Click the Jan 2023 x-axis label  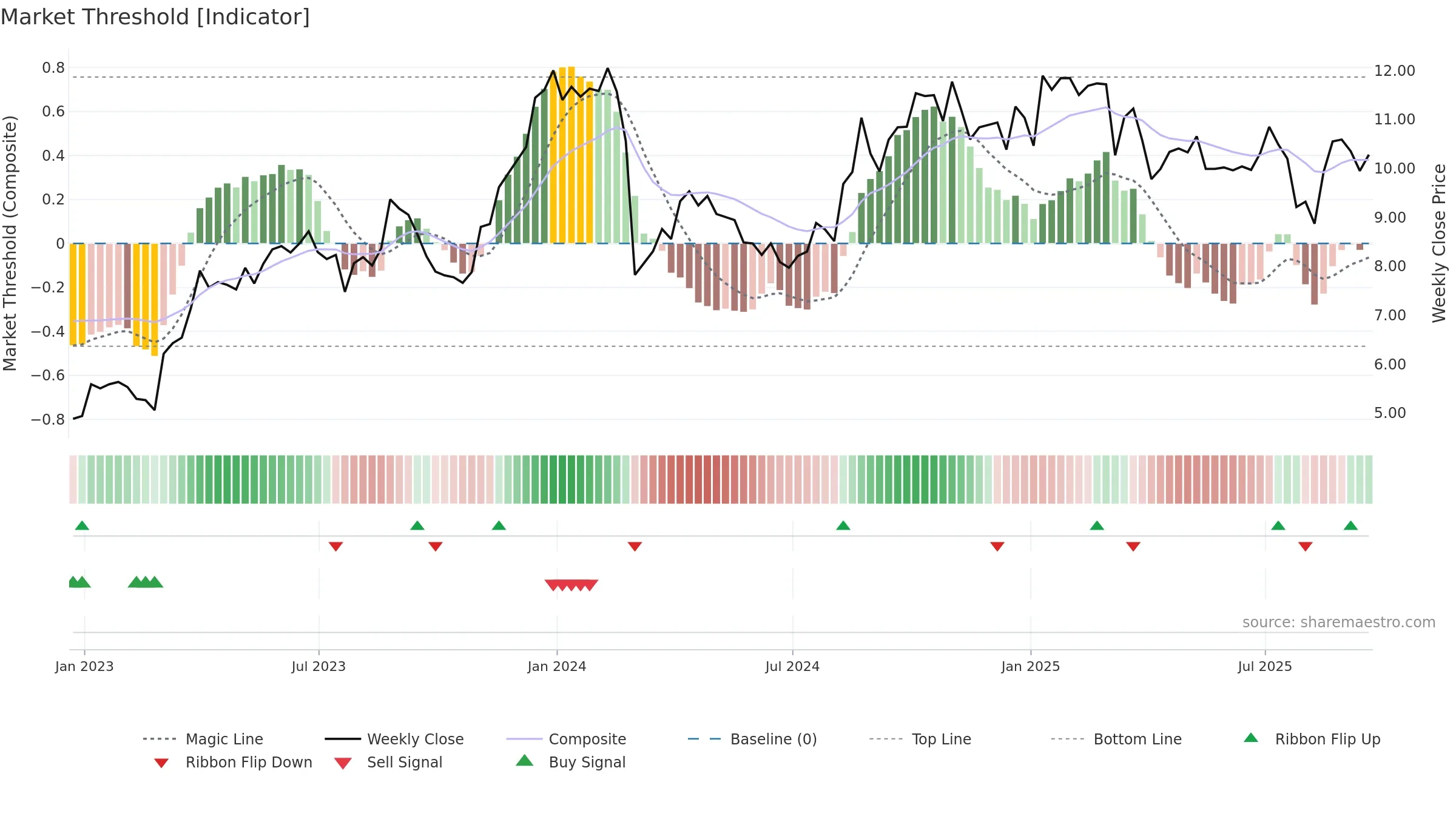pyautogui.click(x=84, y=667)
